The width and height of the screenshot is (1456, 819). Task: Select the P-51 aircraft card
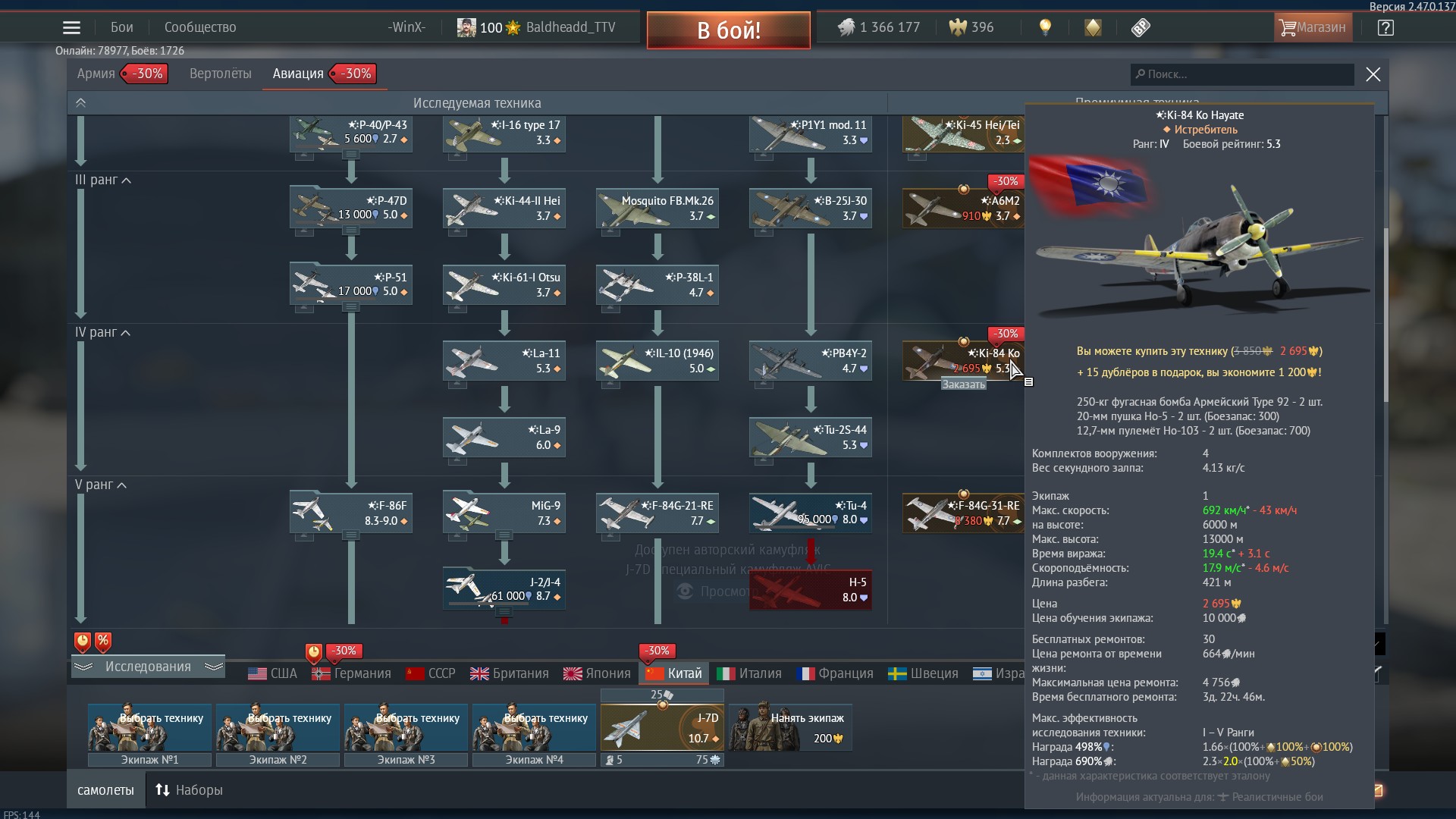tap(351, 284)
